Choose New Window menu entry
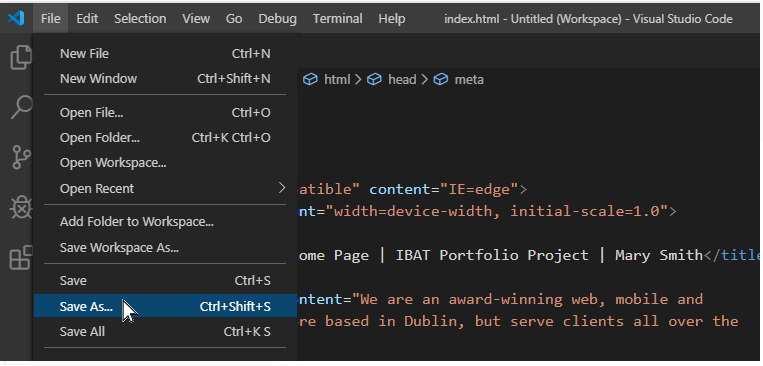763x366 pixels. click(x=165, y=78)
